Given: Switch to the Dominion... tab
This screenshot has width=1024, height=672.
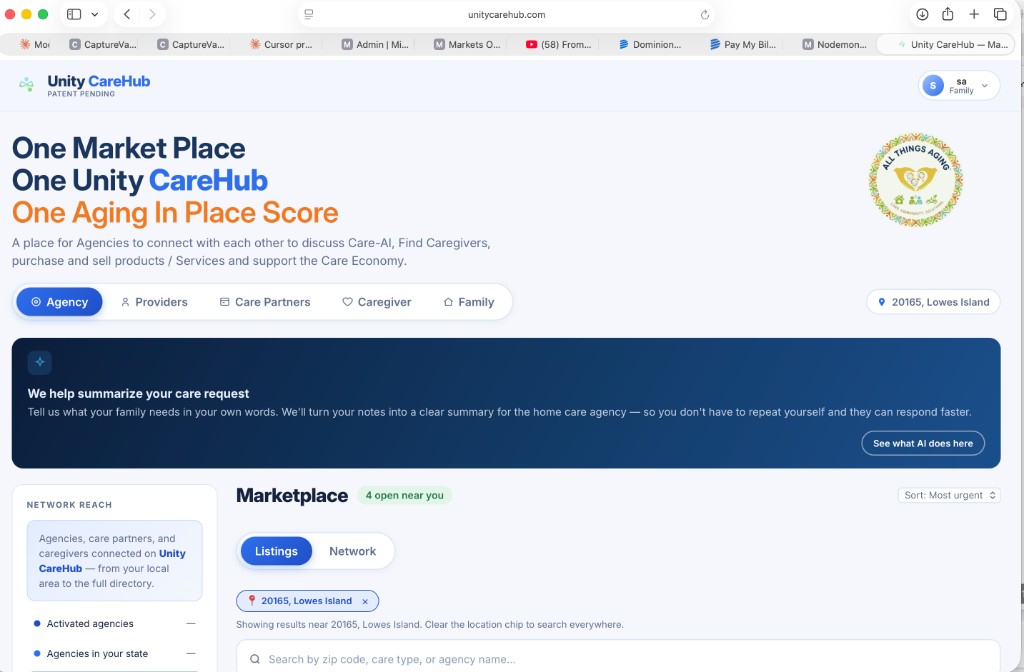Looking at the screenshot, I should 650,44.
